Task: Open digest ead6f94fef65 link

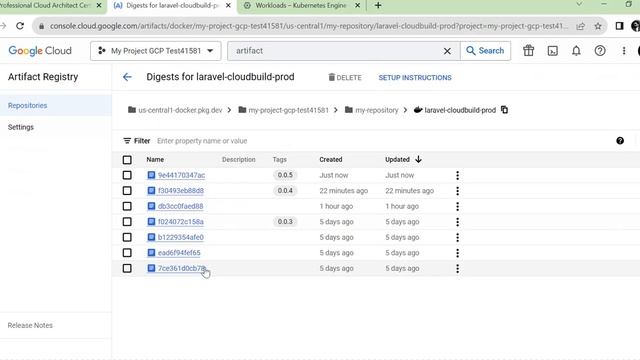Action: [x=179, y=253]
